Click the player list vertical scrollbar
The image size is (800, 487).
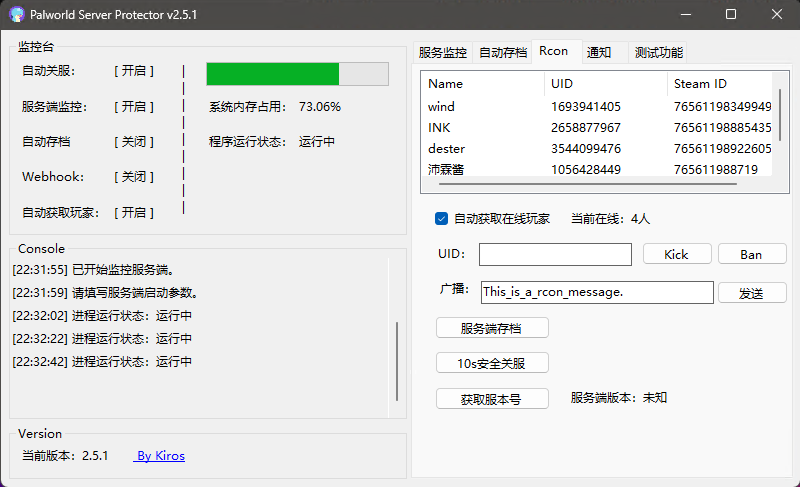pyautogui.click(x=780, y=115)
